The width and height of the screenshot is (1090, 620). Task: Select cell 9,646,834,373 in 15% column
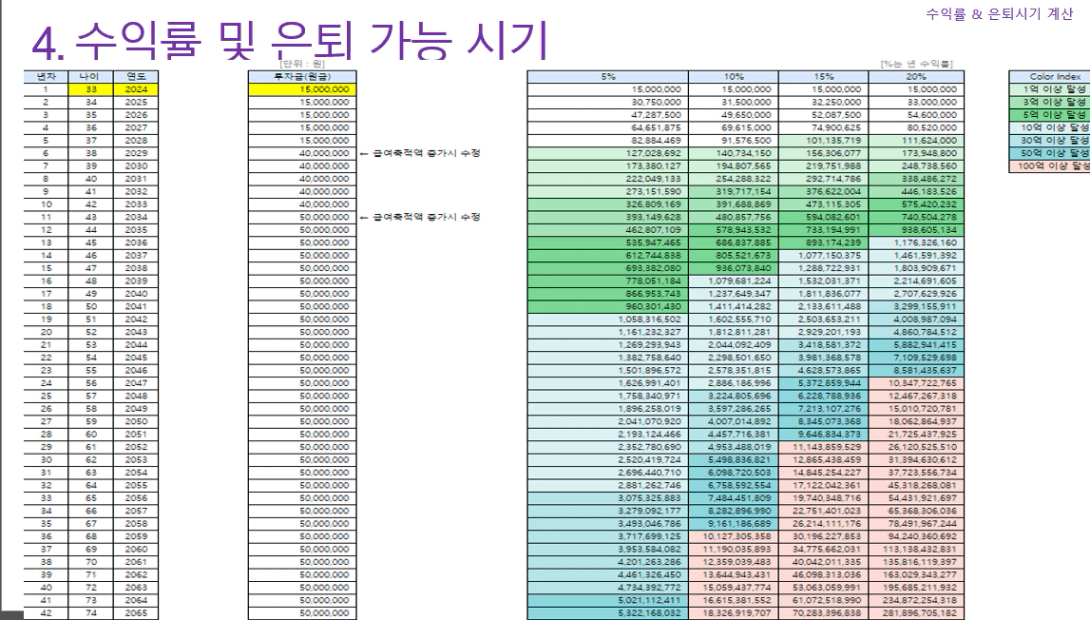point(823,434)
